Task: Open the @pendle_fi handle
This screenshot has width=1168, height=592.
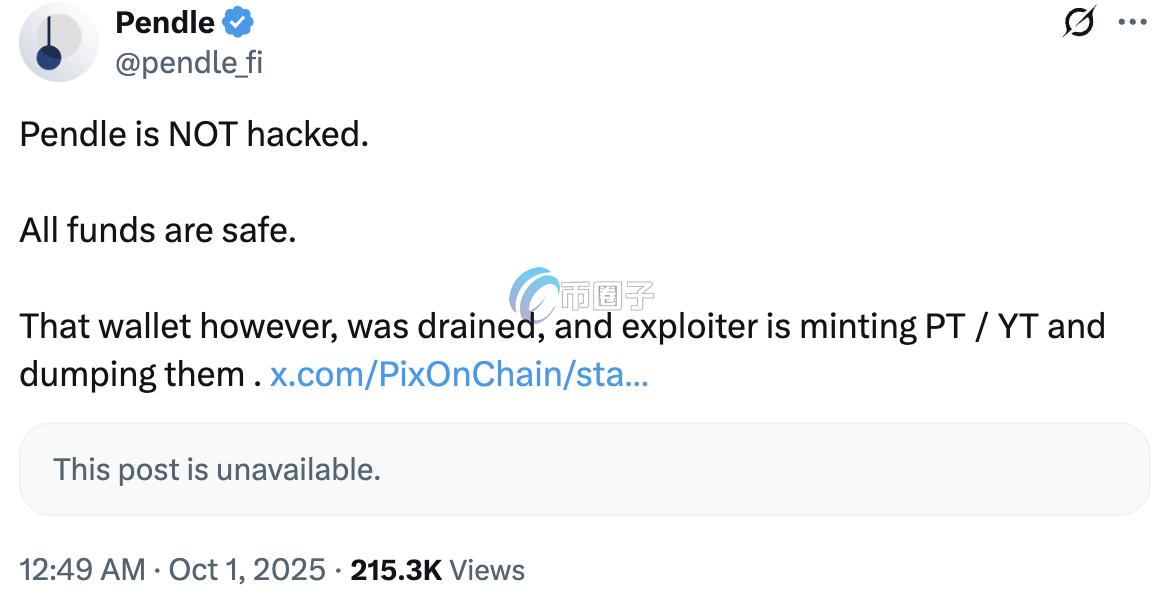Action: click(x=189, y=62)
